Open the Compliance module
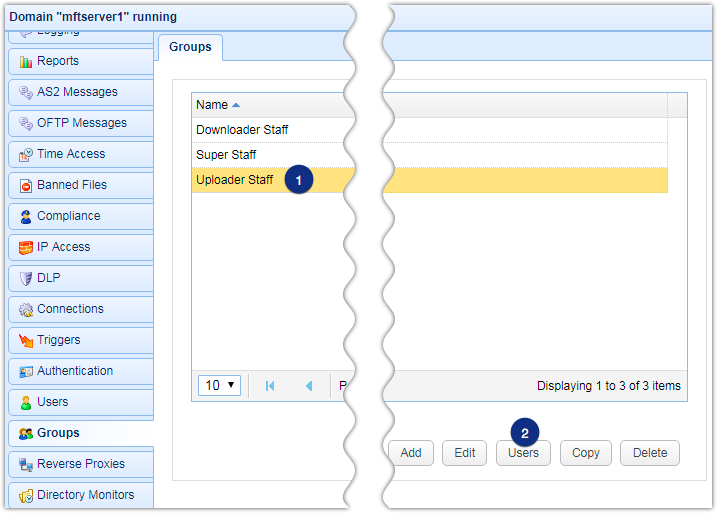Screen dimensions: 717x513 coord(80,216)
